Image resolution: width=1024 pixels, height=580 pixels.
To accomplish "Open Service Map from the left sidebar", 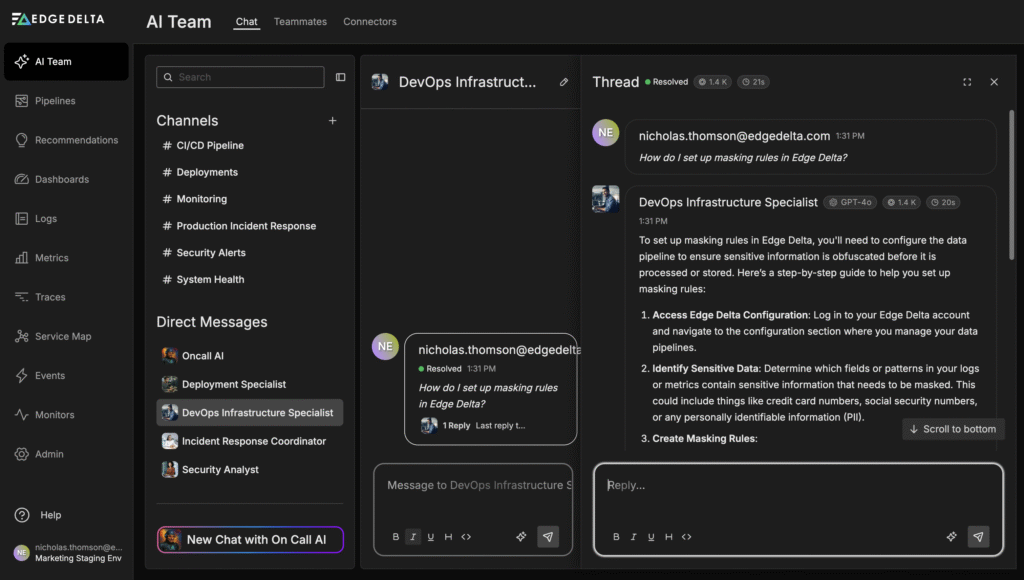I will (x=63, y=337).
